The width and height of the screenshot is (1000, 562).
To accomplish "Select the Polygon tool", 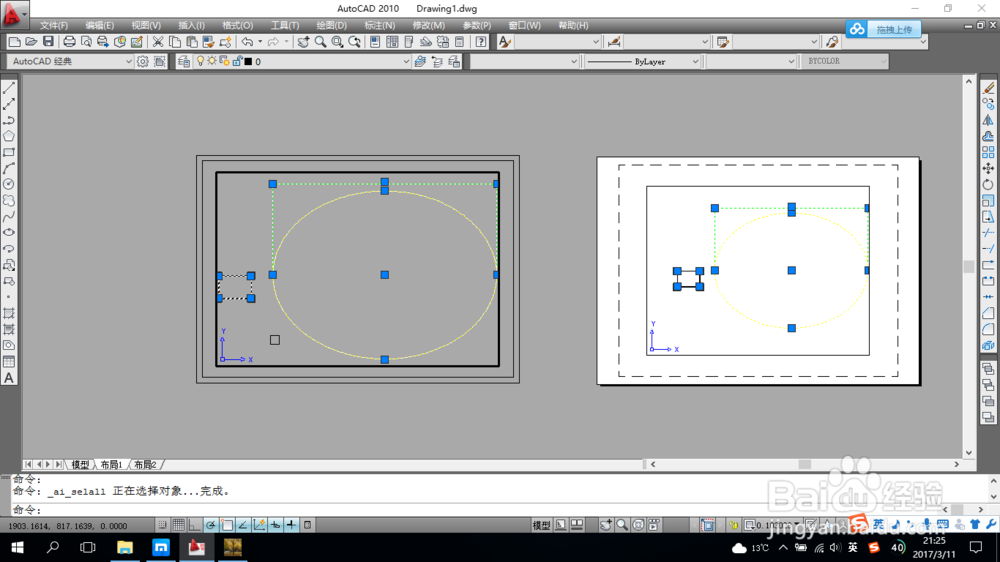I will [x=9, y=136].
